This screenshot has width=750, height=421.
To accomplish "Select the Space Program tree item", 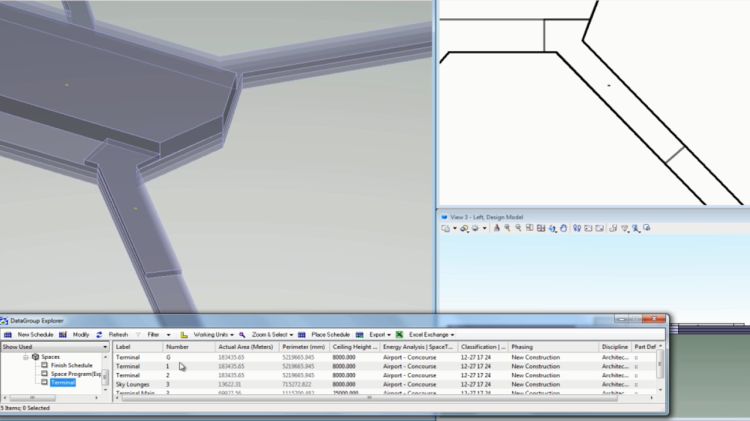I will 76,374.
